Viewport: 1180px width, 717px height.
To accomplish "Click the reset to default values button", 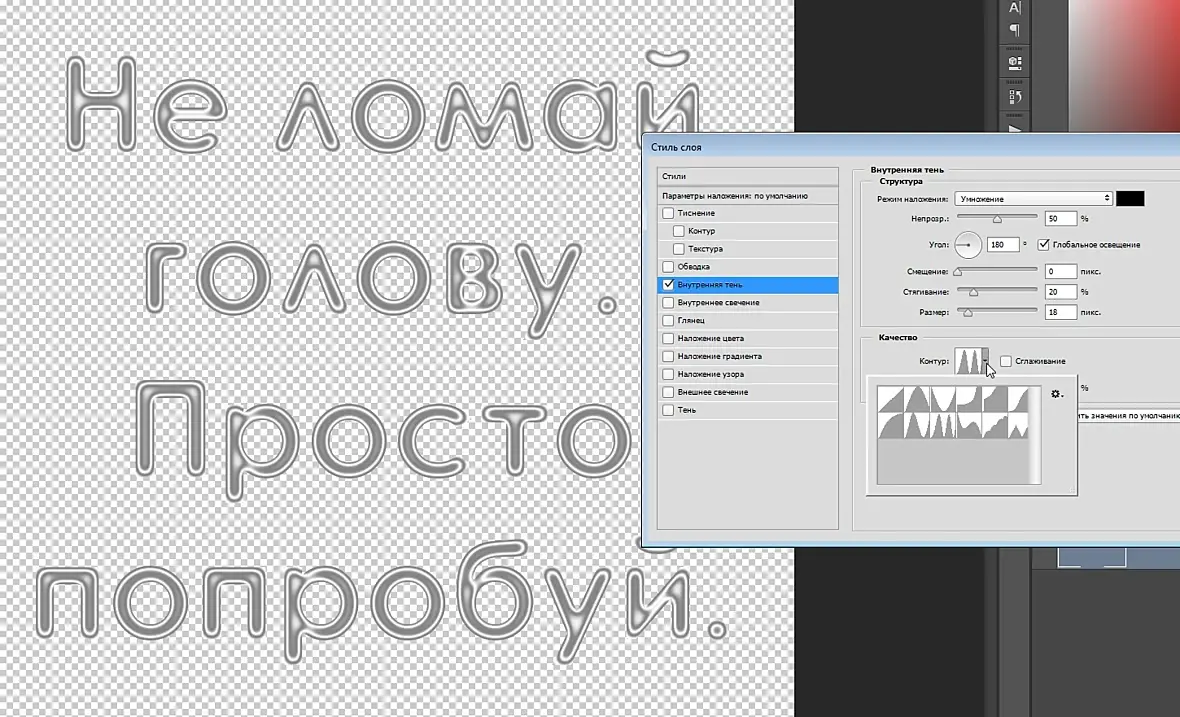I will pyautogui.click(x=1128, y=415).
